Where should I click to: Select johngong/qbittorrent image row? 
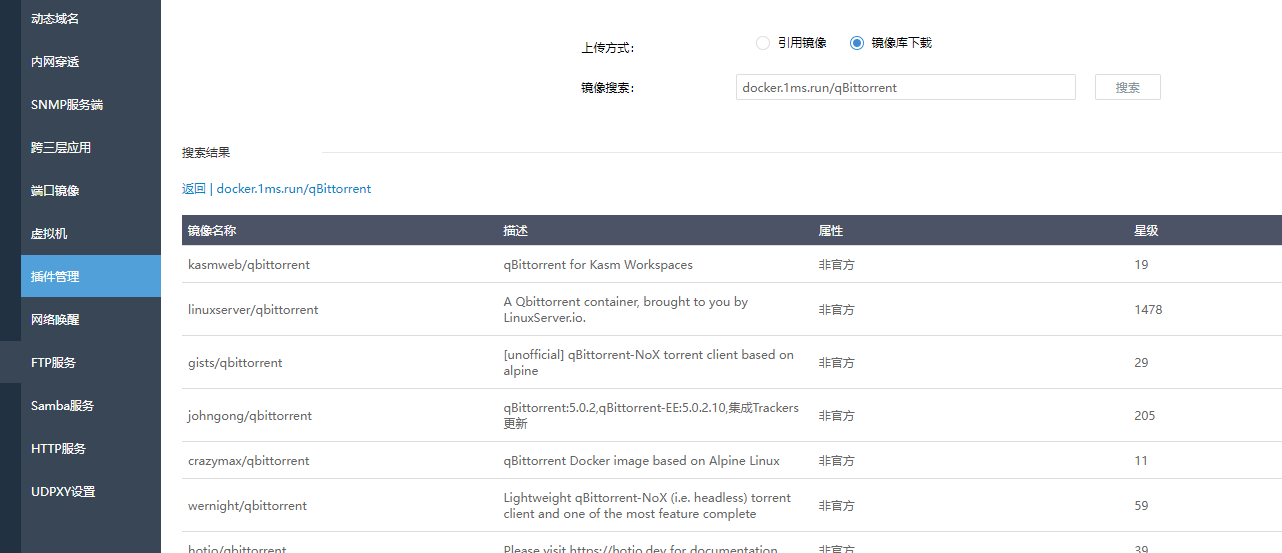732,416
